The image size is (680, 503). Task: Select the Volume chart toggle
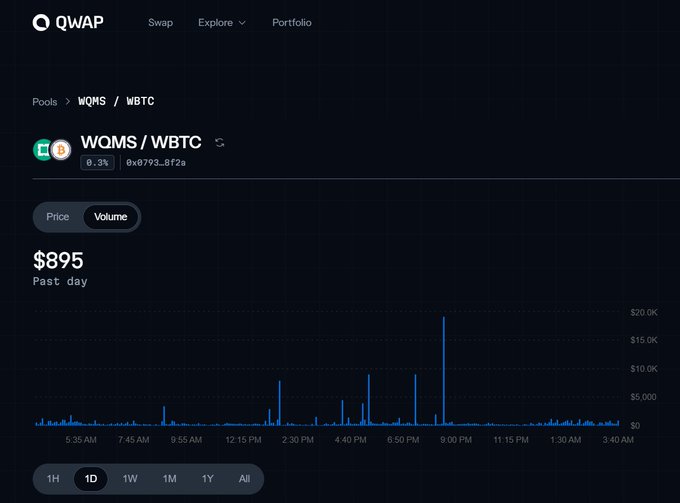pos(111,217)
